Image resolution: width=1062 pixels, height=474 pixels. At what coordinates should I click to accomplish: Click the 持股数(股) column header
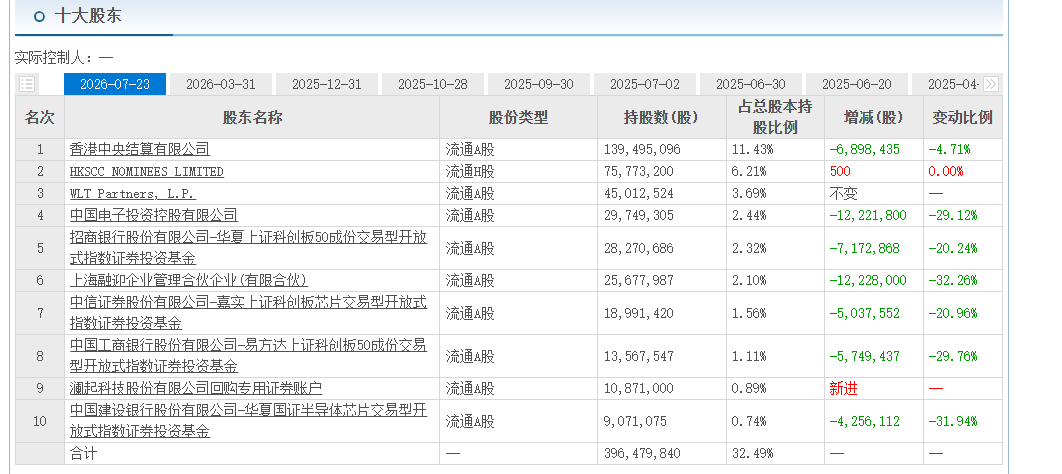tap(661, 117)
